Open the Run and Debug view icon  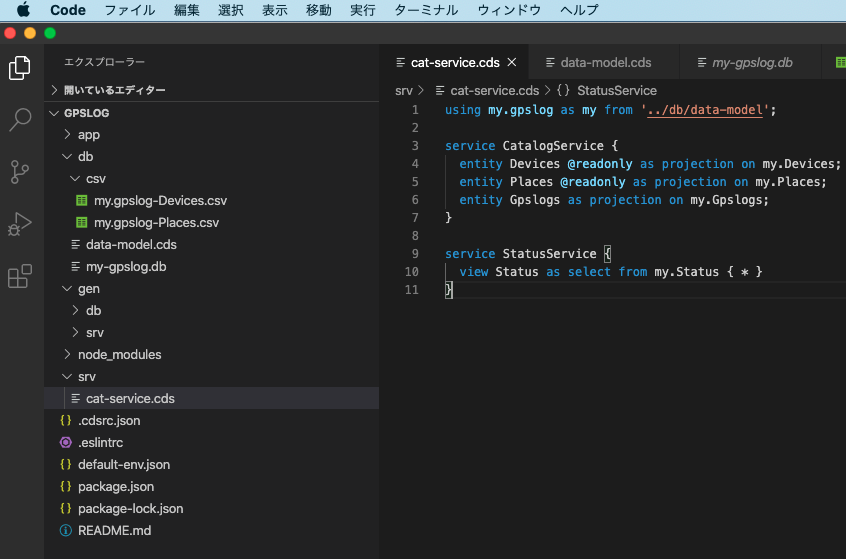pyautogui.click(x=20, y=224)
